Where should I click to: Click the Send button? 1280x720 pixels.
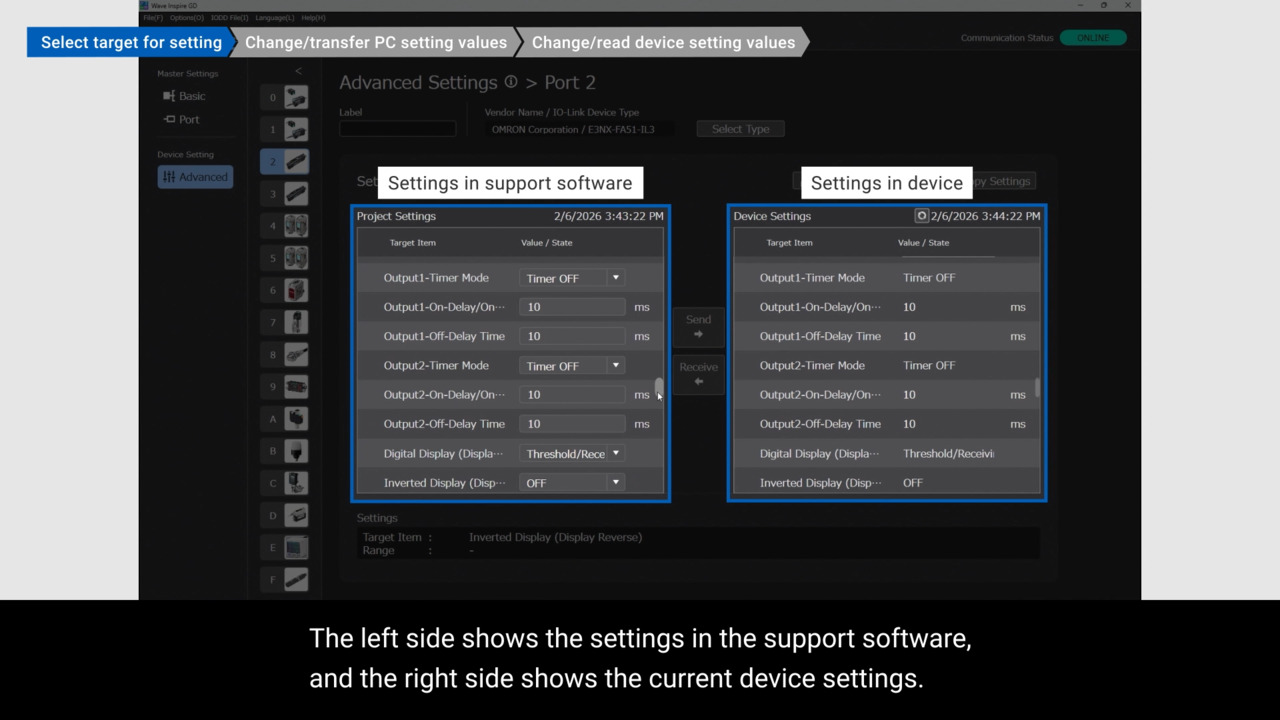[698, 326]
